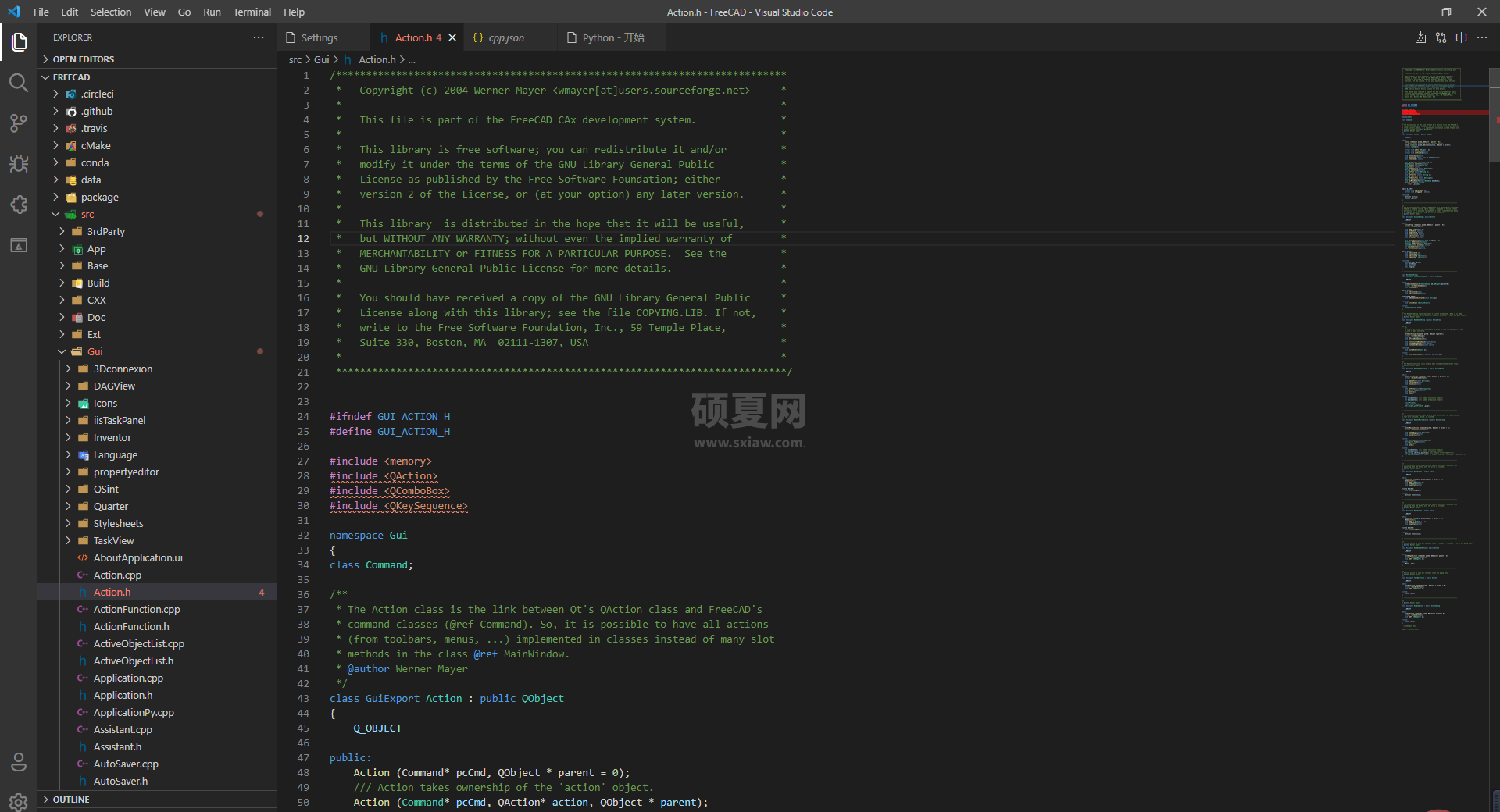Open the Remote Explorer icon in activity bar

coord(19,245)
